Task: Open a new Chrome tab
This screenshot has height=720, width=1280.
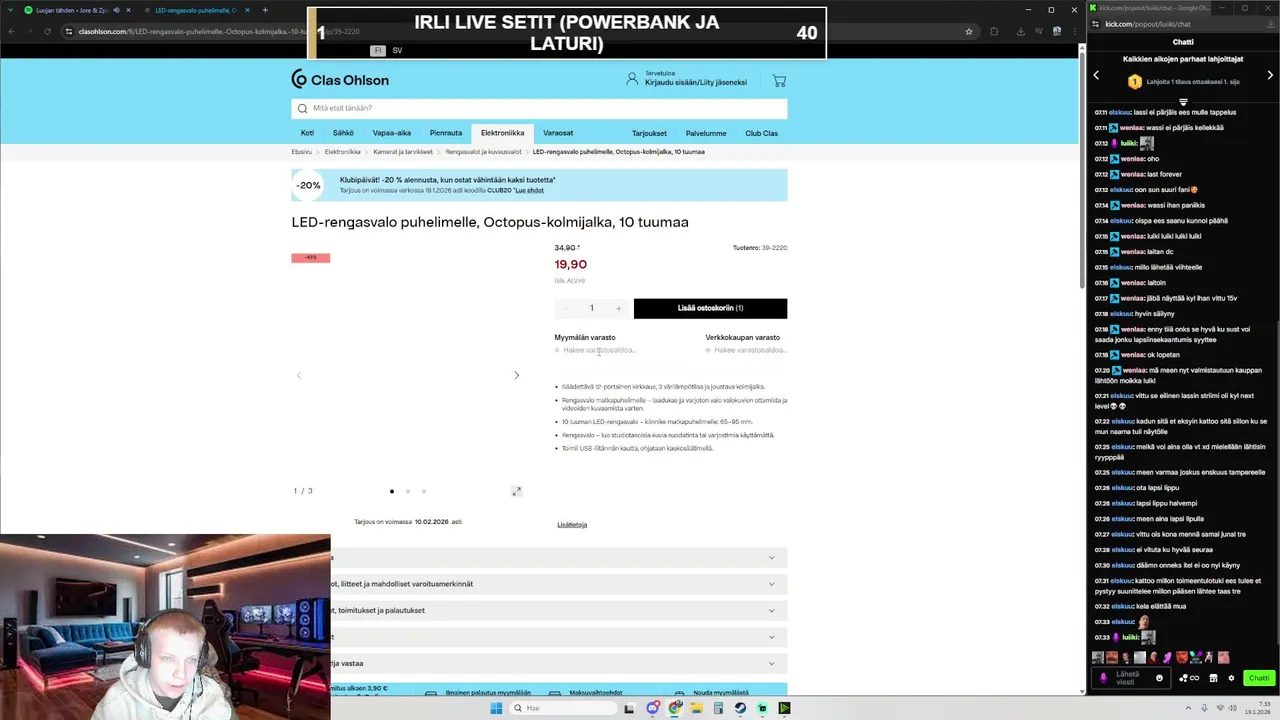Action: click(265, 10)
